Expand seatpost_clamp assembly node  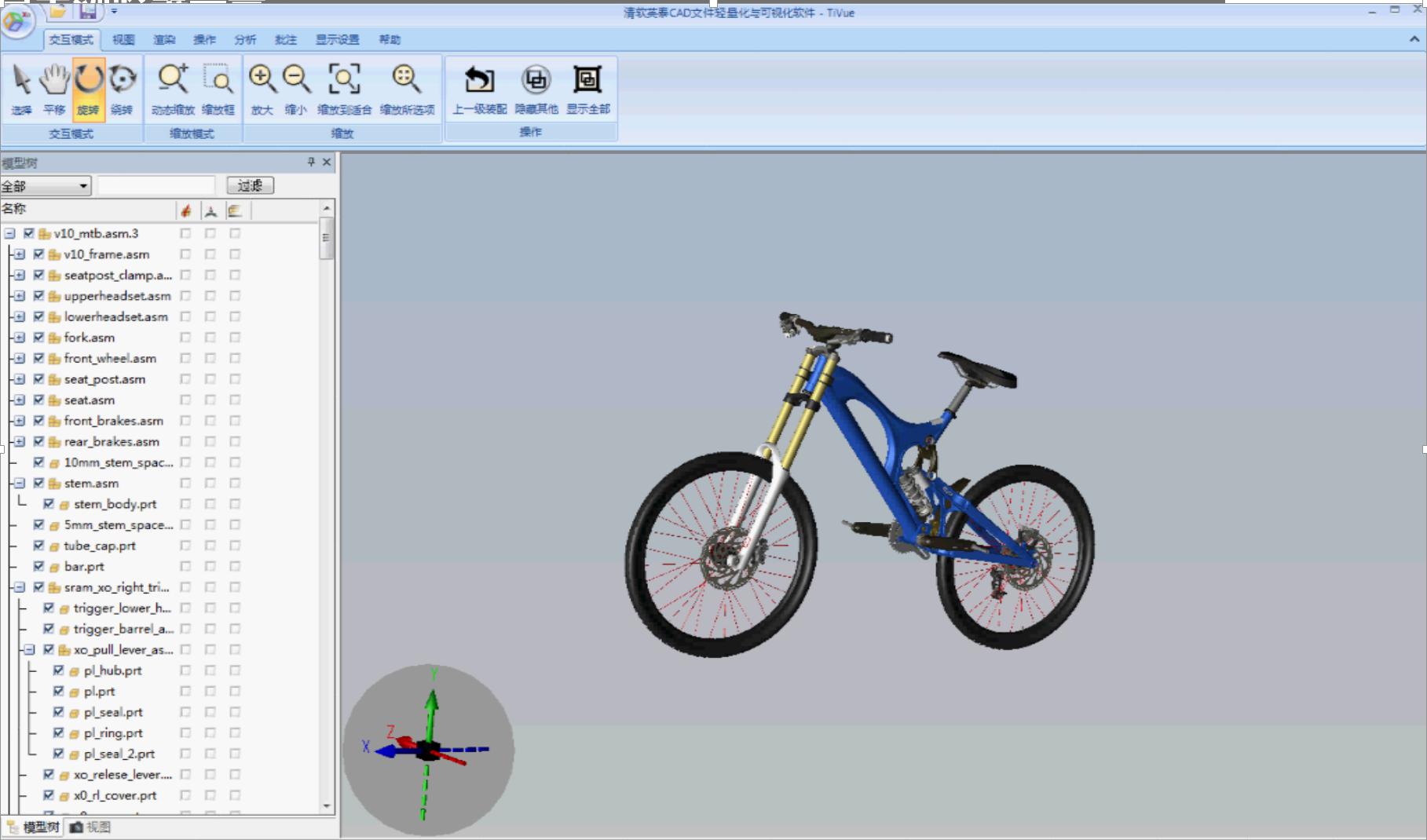tap(20, 275)
